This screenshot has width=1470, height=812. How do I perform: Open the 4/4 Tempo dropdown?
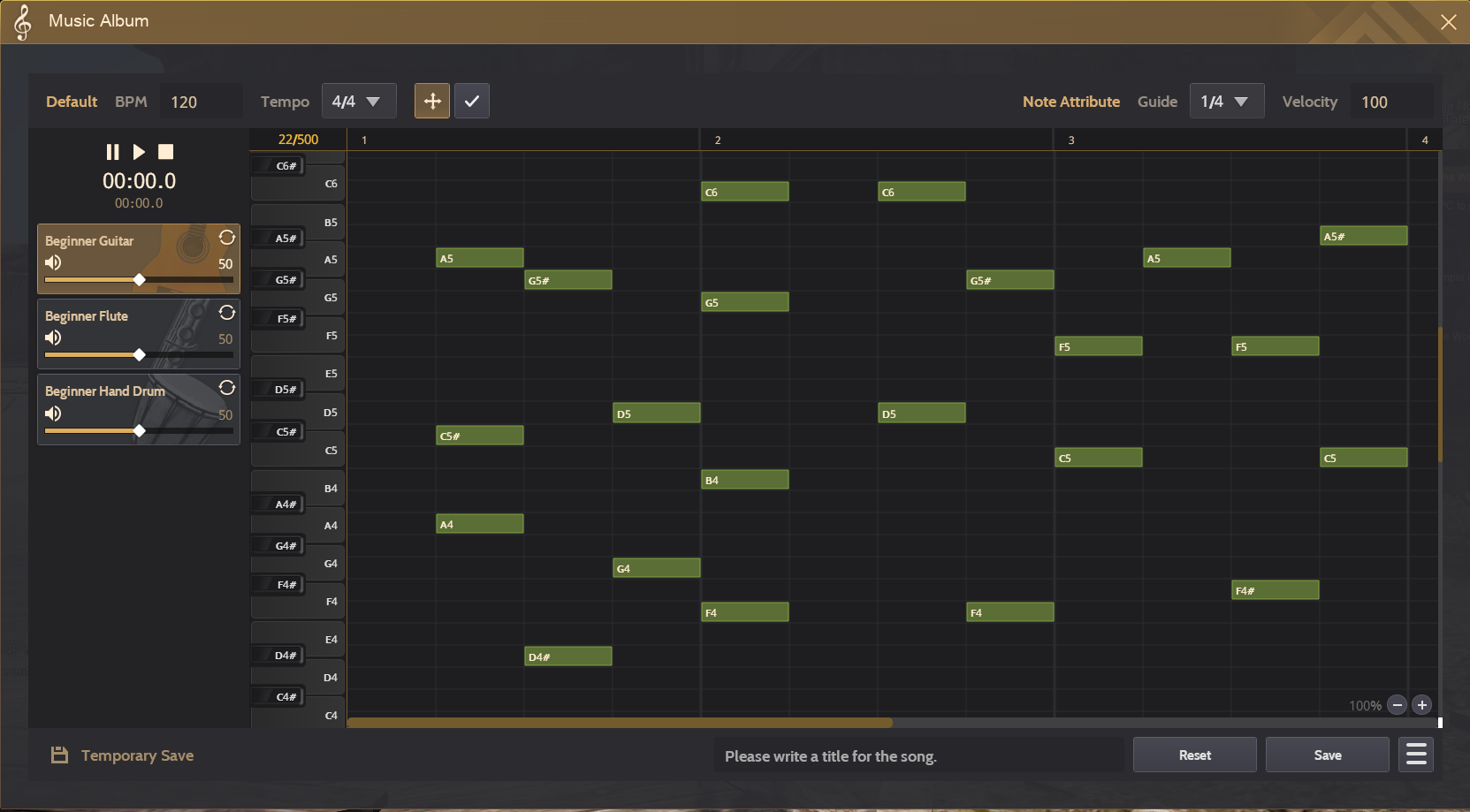click(358, 102)
